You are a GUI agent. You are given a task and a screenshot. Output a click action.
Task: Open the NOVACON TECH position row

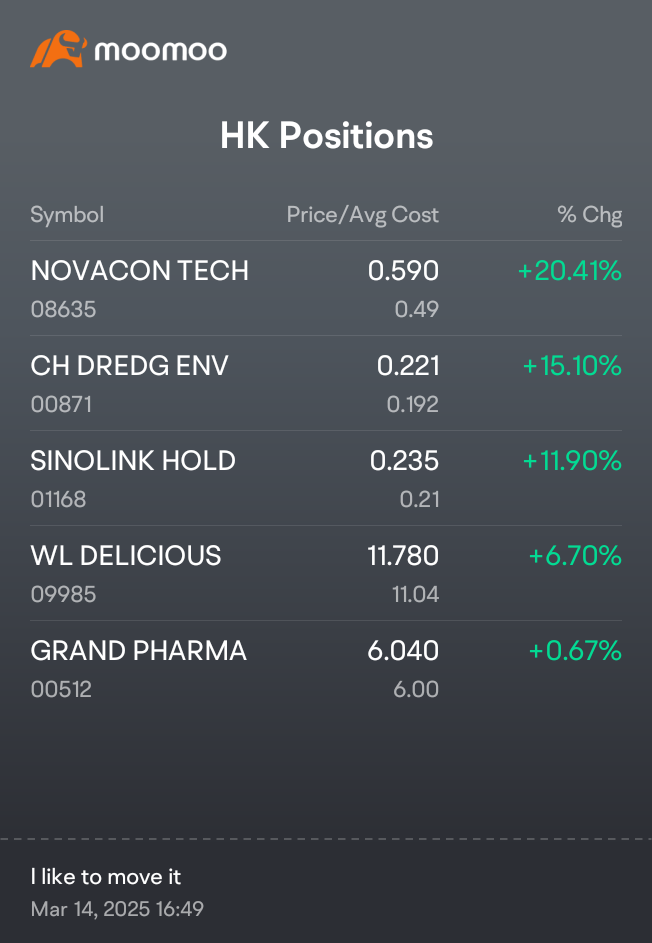[326, 289]
